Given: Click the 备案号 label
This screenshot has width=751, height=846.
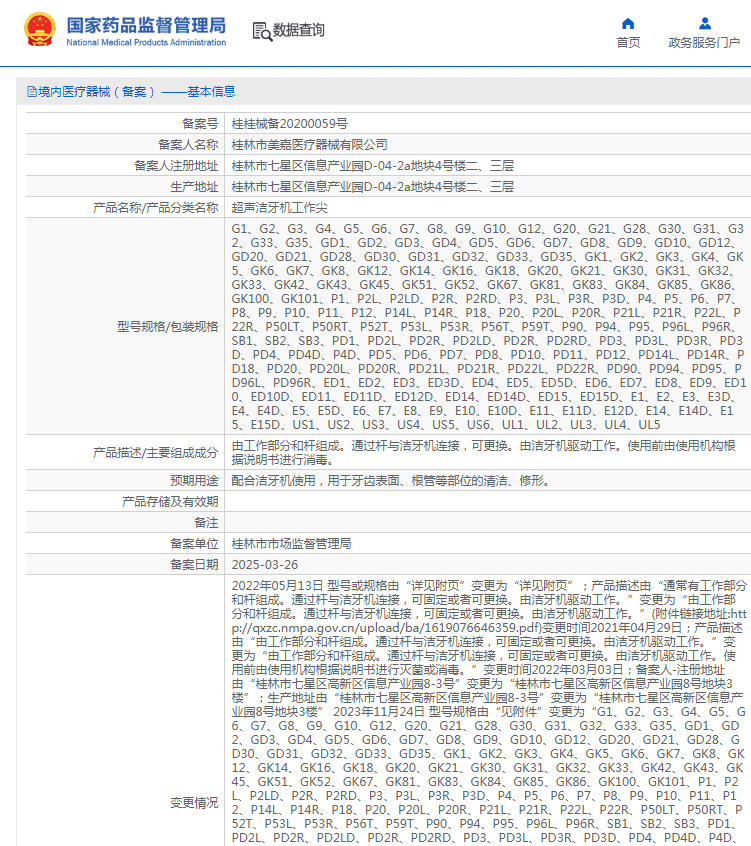Looking at the screenshot, I should click(200, 124).
